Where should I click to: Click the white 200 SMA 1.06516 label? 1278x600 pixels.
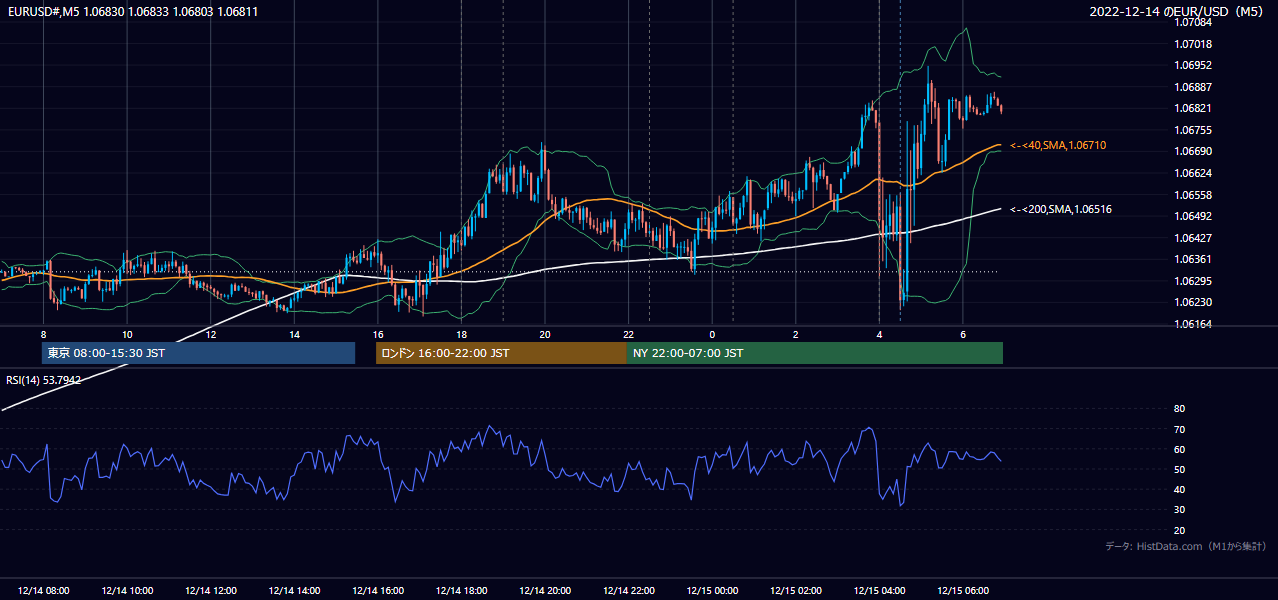(1061, 210)
